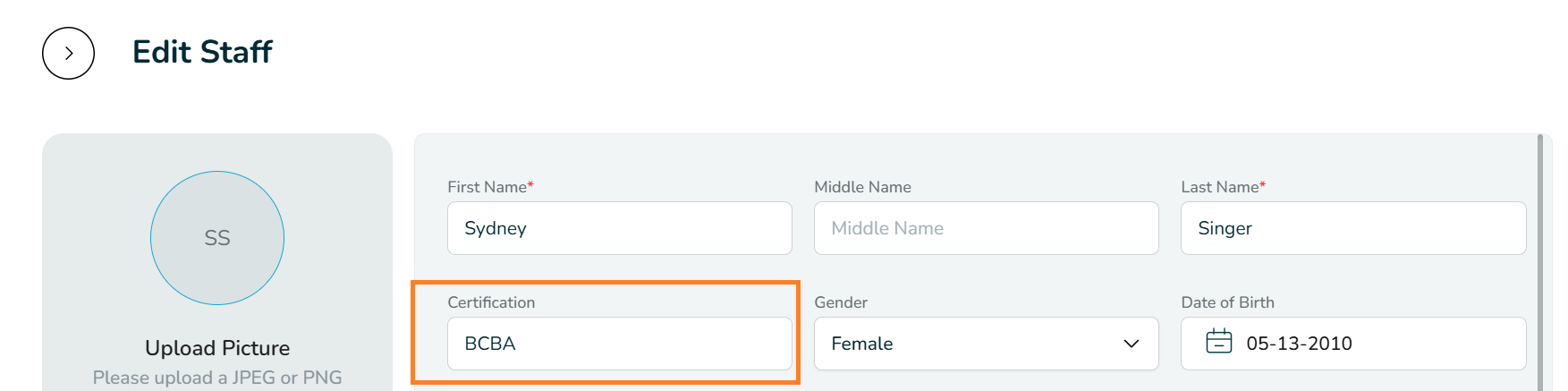The height and width of the screenshot is (391, 1568).
Task: Click the circled chevron arrow beside Edit Staff
Action: click(68, 53)
